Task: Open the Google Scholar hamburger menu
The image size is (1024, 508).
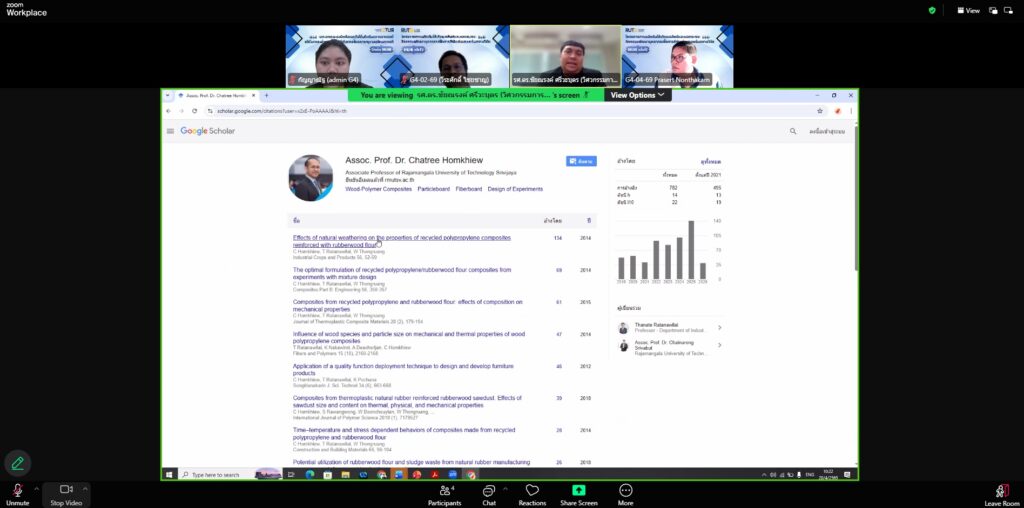Action: pyautogui.click(x=170, y=131)
